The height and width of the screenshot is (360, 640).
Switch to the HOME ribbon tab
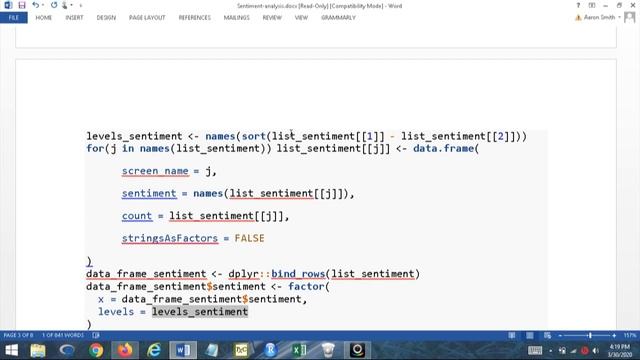44,18
